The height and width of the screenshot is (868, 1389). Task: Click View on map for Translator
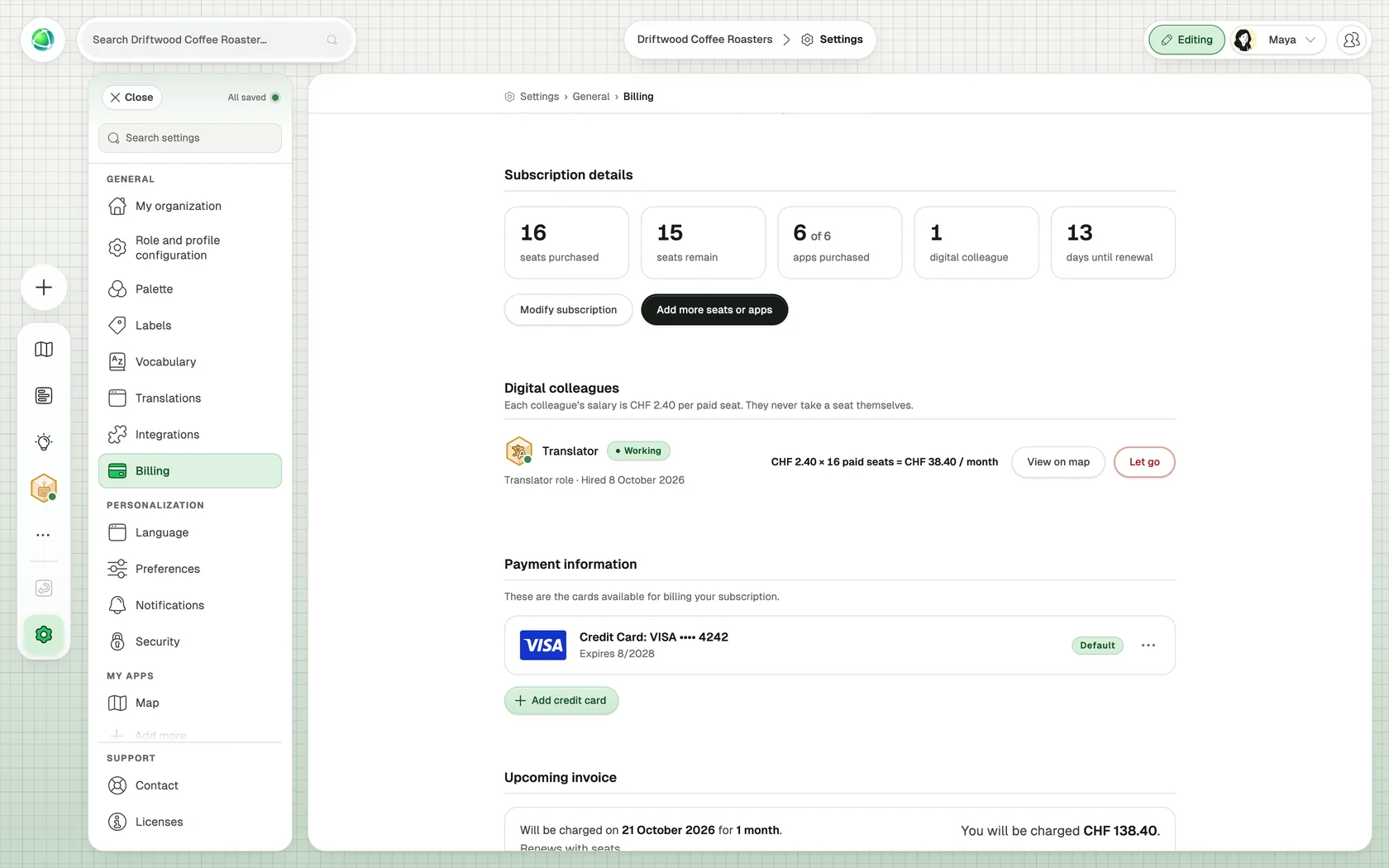1058,462
